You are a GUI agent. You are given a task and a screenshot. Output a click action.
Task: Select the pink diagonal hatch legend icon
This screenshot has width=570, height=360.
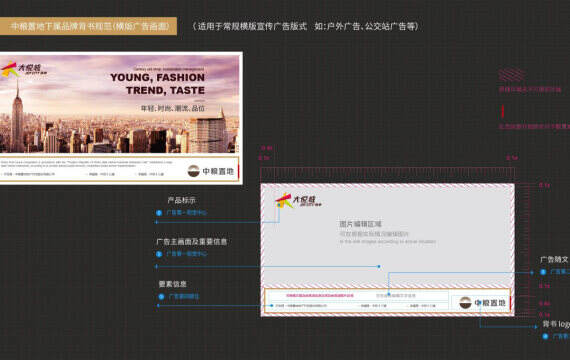pyautogui.click(x=511, y=75)
